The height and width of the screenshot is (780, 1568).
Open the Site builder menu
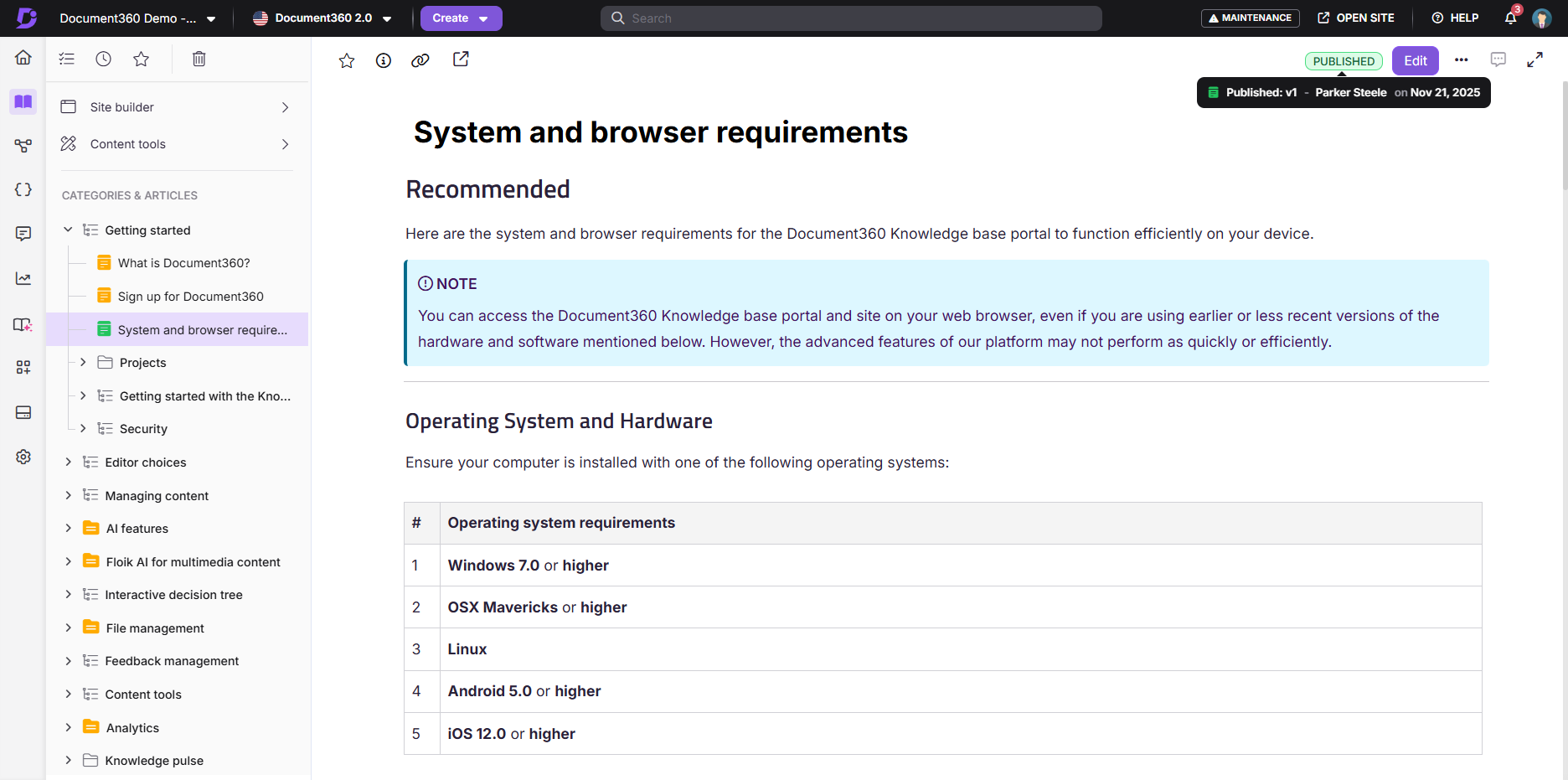click(121, 106)
